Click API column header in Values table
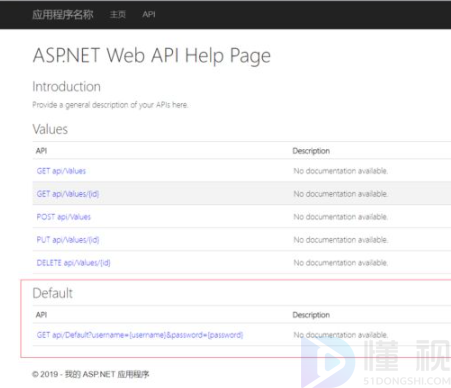This screenshot has width=451, height=388. (41, 151)
